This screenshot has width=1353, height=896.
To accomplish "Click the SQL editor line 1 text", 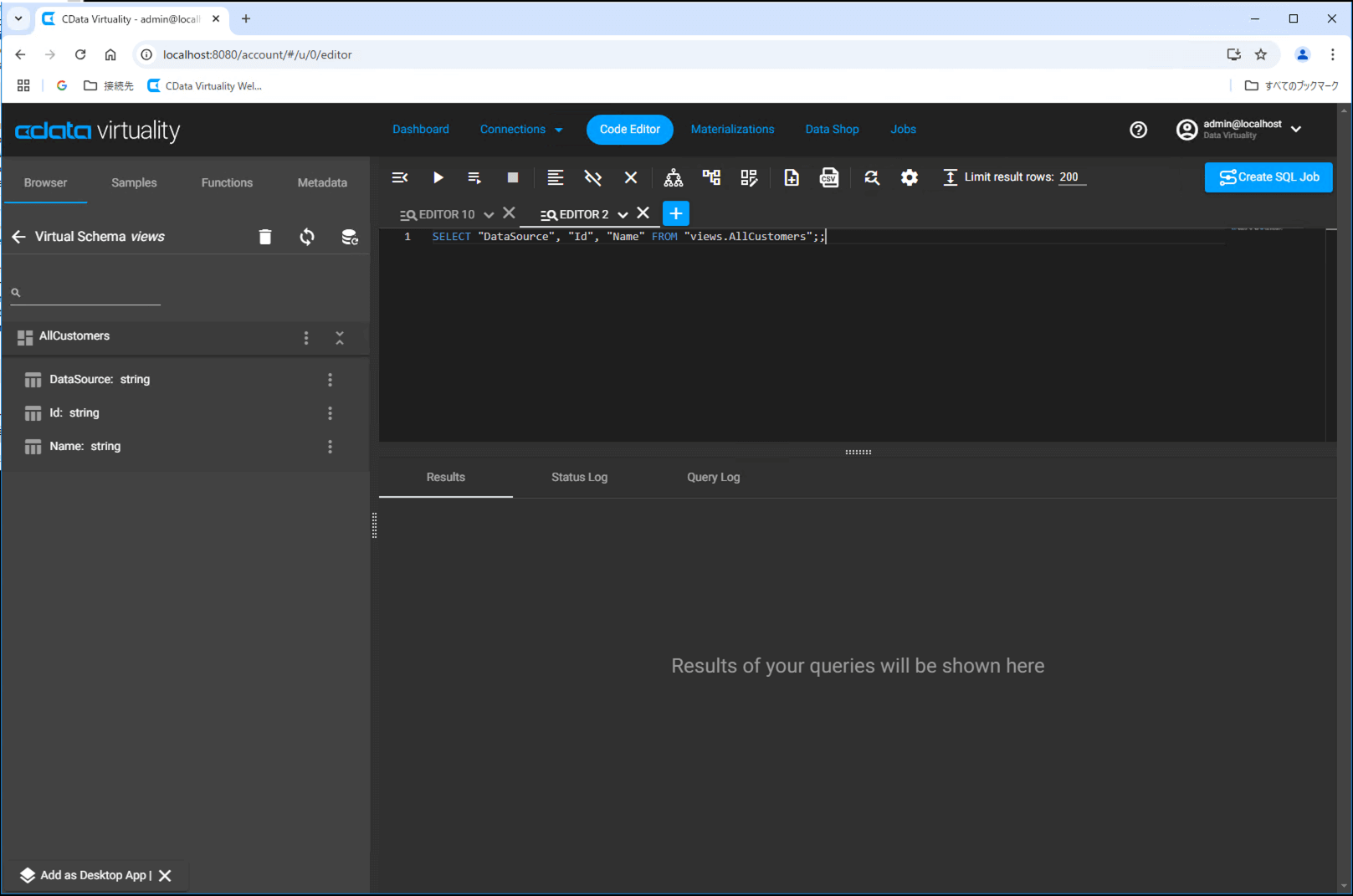I will [x=628, y=237].
